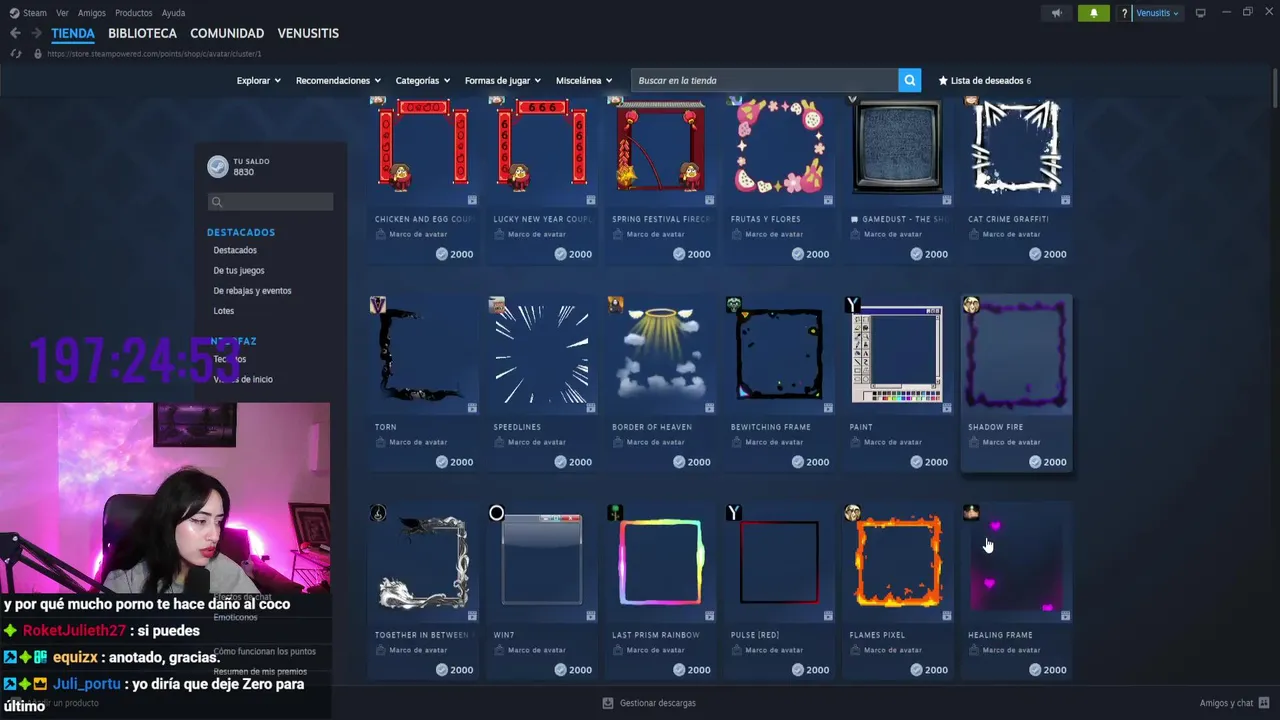Viewport: 1280px width, 720px height.
Task: Click the Lotes sidebar link
Action: 224,310
